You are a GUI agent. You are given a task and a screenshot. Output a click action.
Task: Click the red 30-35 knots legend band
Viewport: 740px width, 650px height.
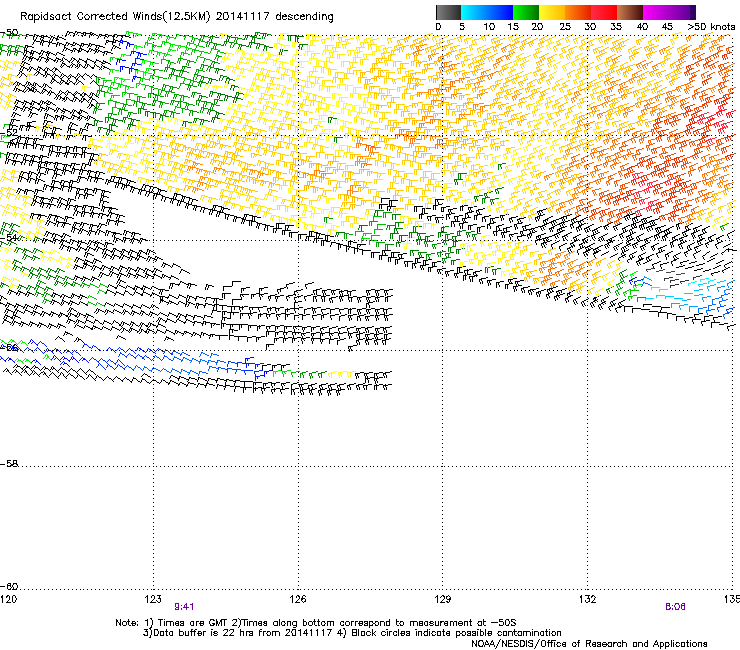pos(604,12)
